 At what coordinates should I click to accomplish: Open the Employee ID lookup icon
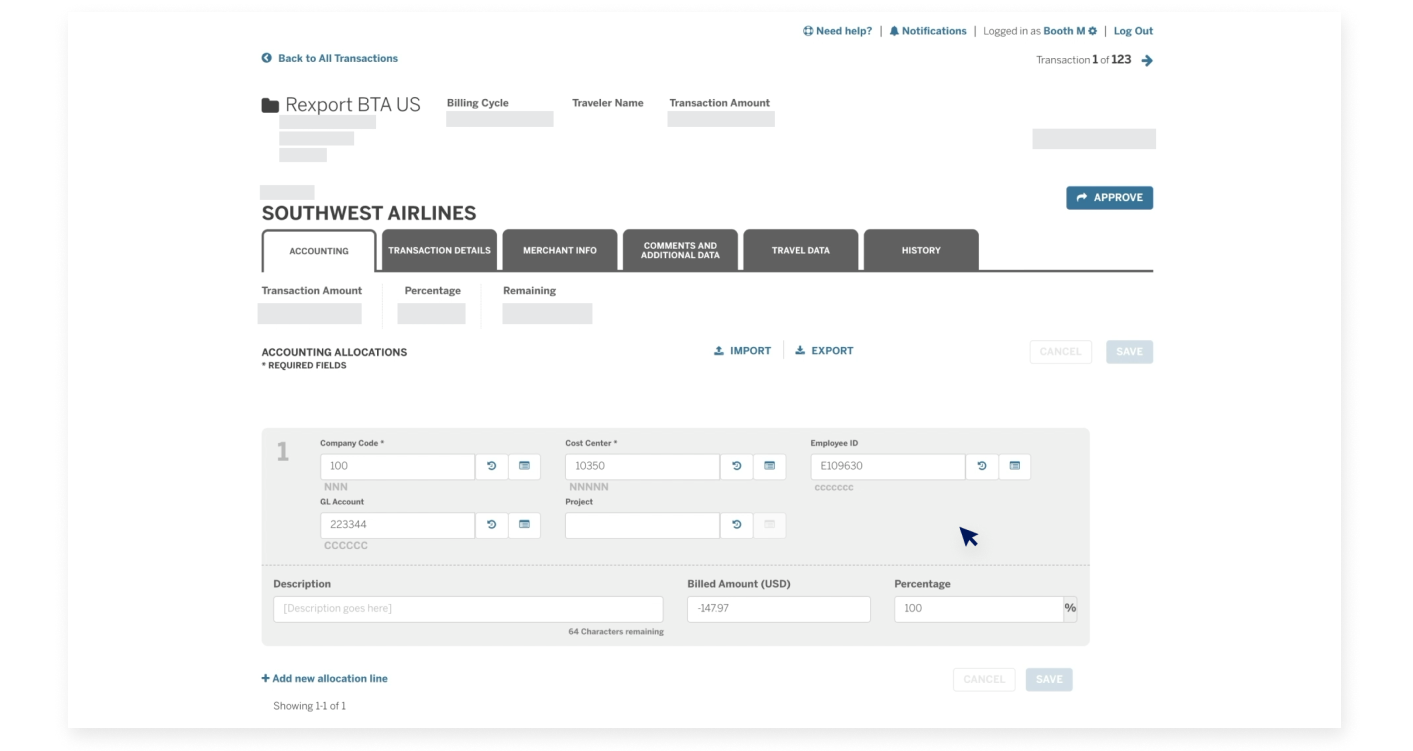click(1014, 466)
